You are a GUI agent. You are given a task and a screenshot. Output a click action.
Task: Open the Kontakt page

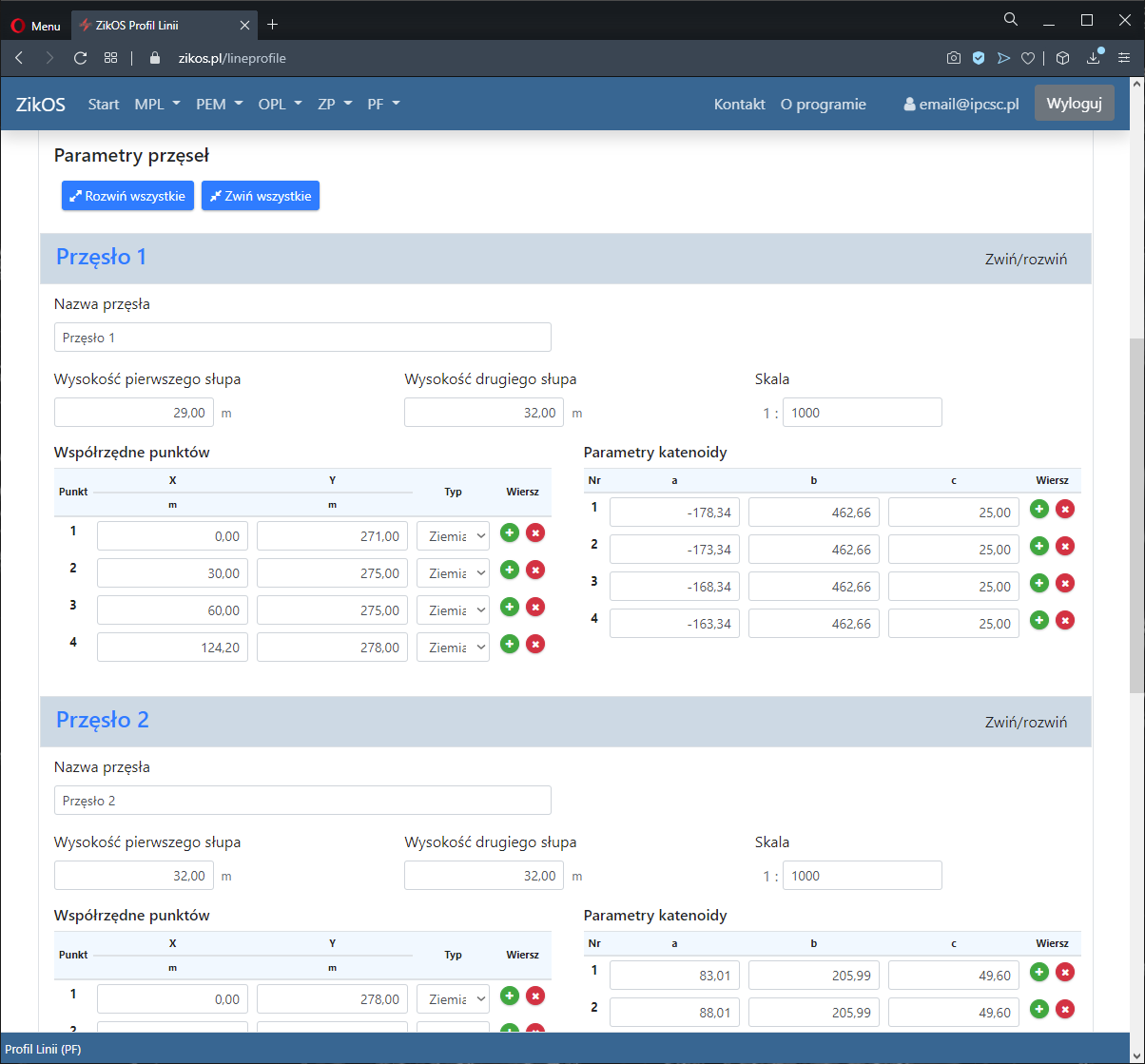[x=740, y=104]
